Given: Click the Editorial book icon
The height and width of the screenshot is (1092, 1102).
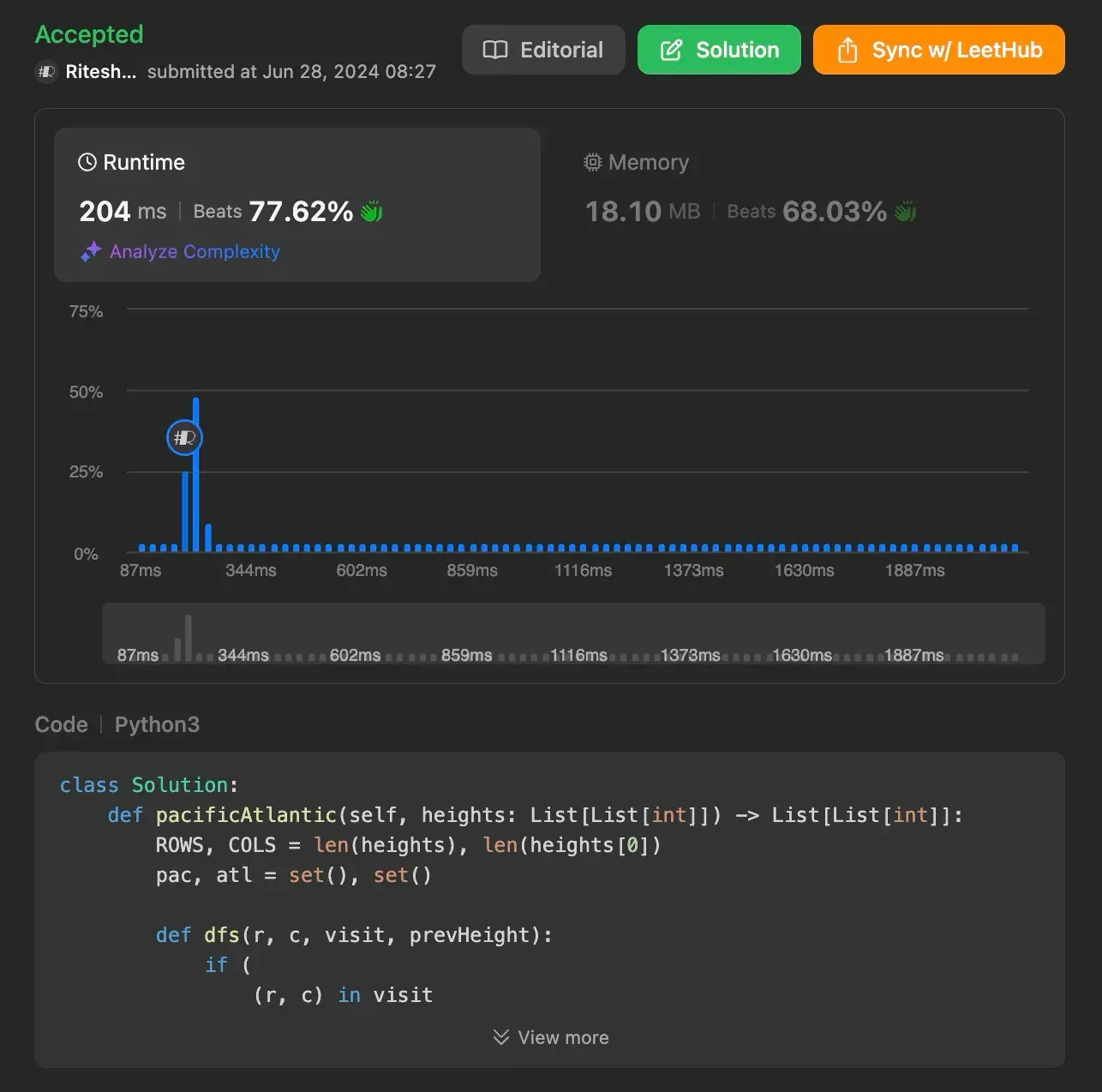Looking at the screenshot, I should (495, 50).
